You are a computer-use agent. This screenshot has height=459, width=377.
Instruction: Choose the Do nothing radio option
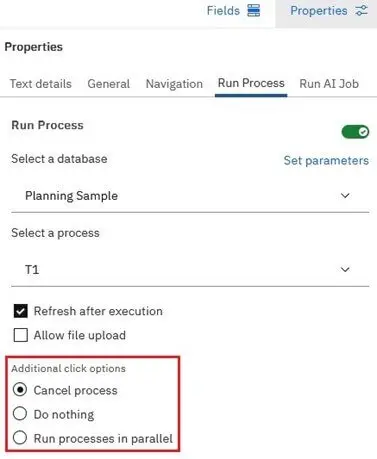pyautogui.click(x=20, y=414)
